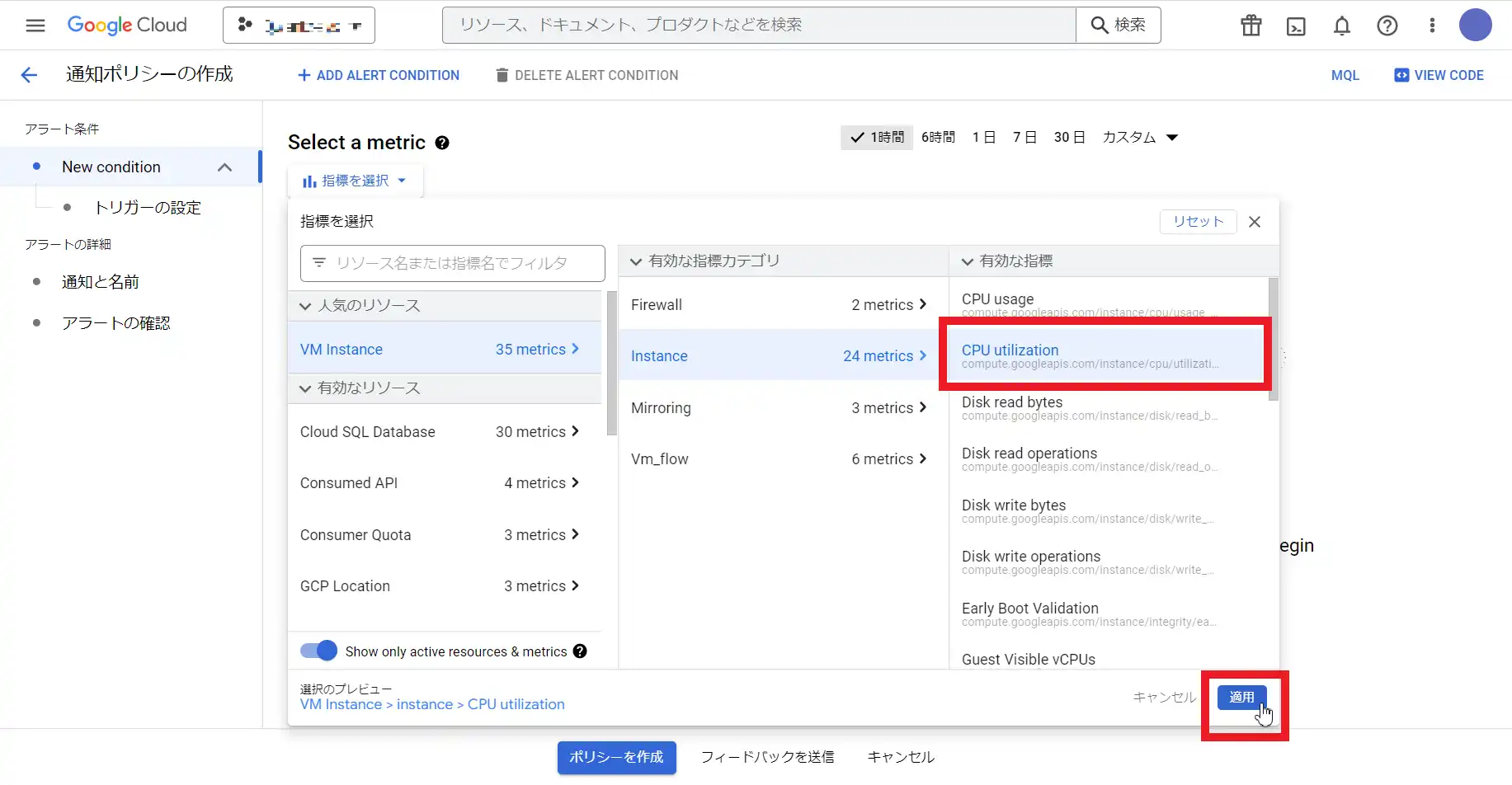Collapse the New condition item
Image resolution: width=1512 pixels, height=785 pixels.
click(x=224, y=167)
